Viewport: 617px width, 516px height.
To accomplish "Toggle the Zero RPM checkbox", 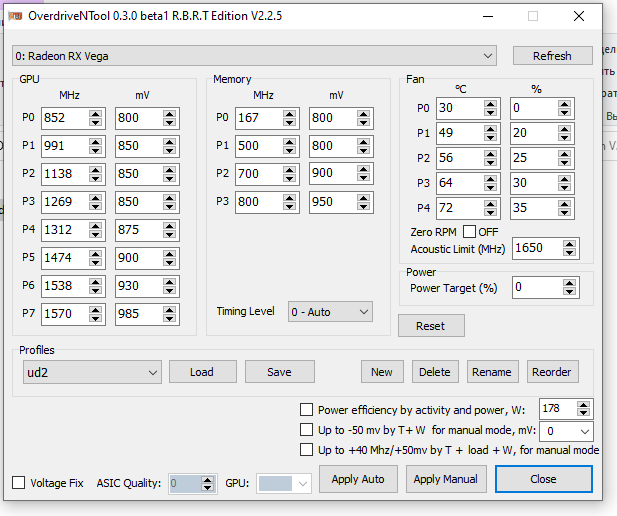I will [469, 232].
